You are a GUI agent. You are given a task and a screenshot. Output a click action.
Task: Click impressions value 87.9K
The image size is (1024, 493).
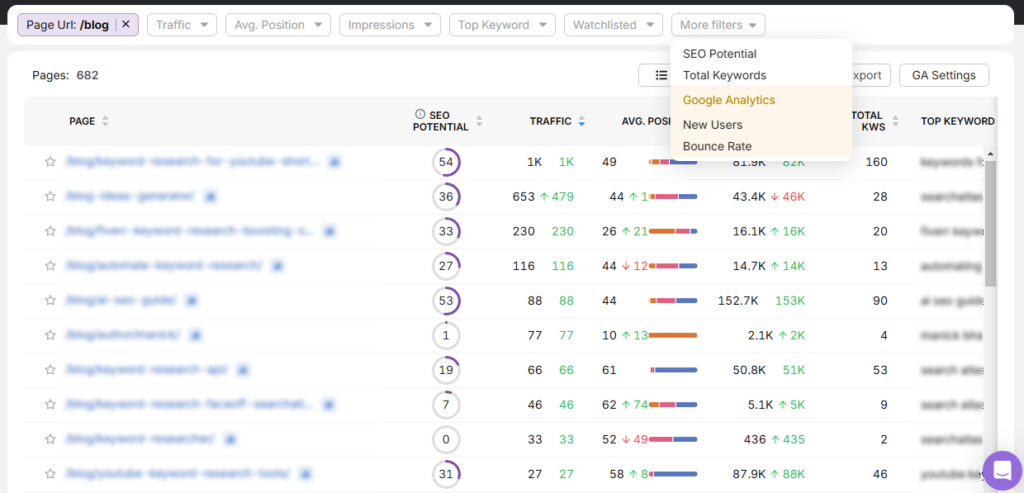[x=749, y=473]
